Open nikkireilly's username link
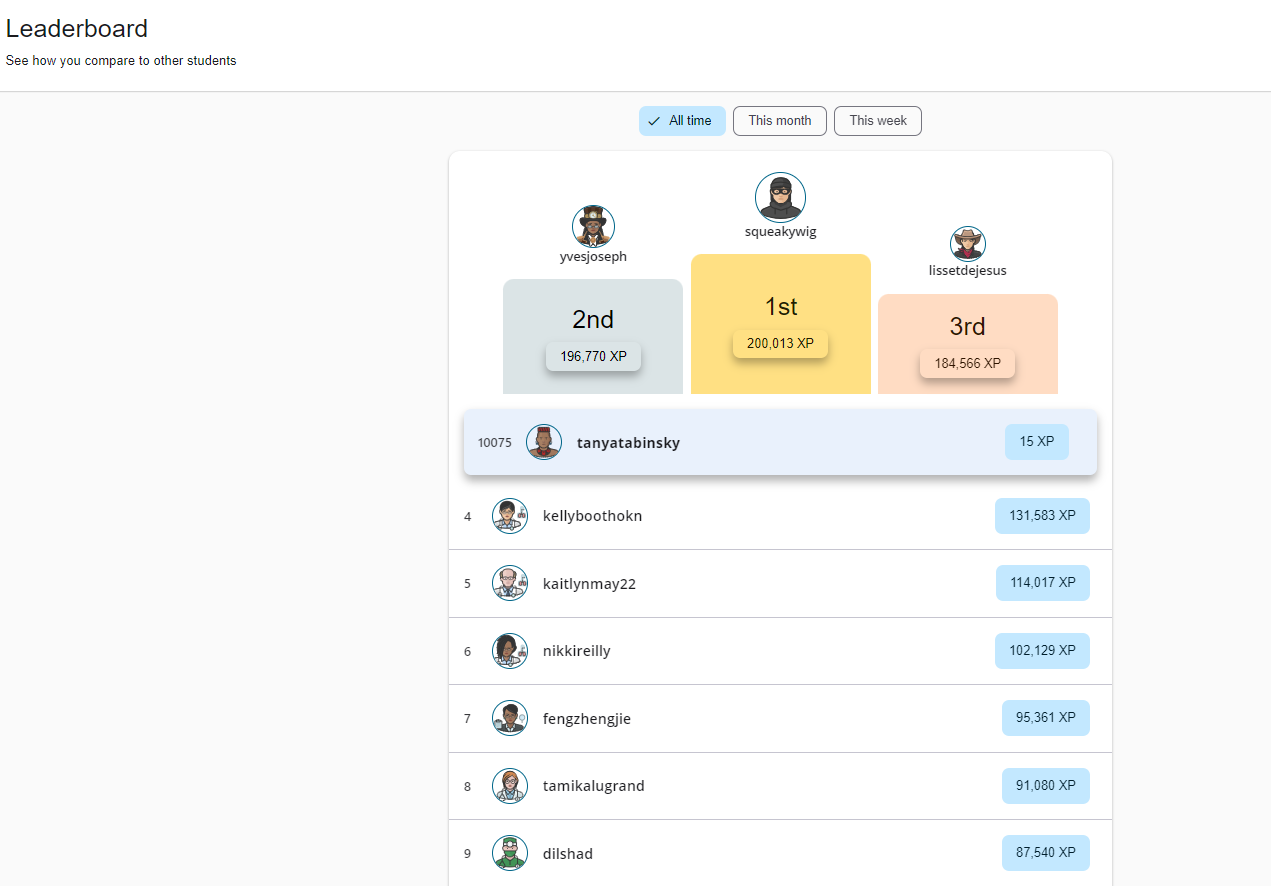The width and height of the screenshot is (1271, 886). click(576, 651)
